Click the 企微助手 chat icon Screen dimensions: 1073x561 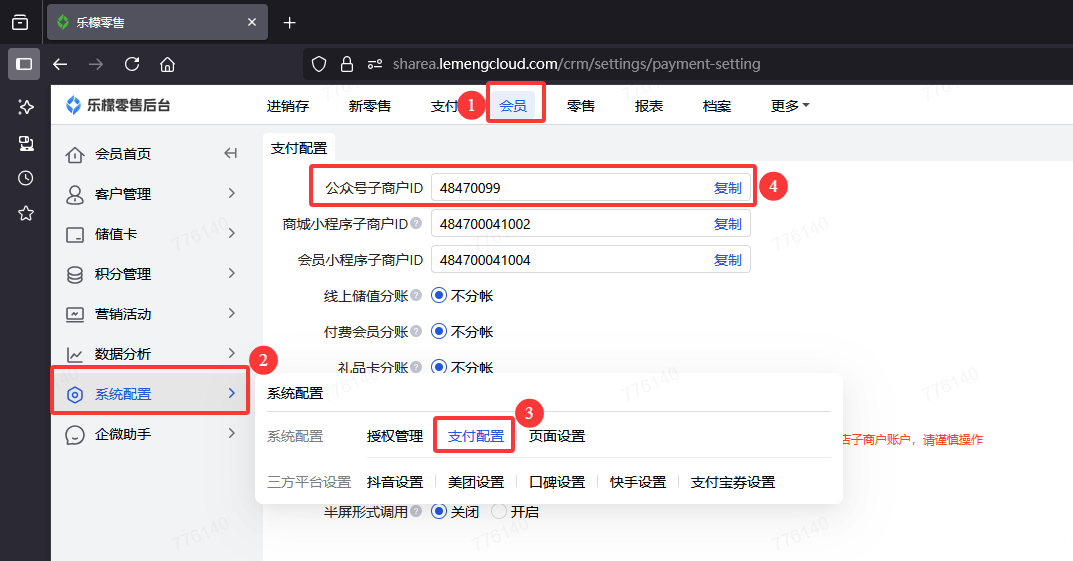pyautogui.click(x=75, y=434)
